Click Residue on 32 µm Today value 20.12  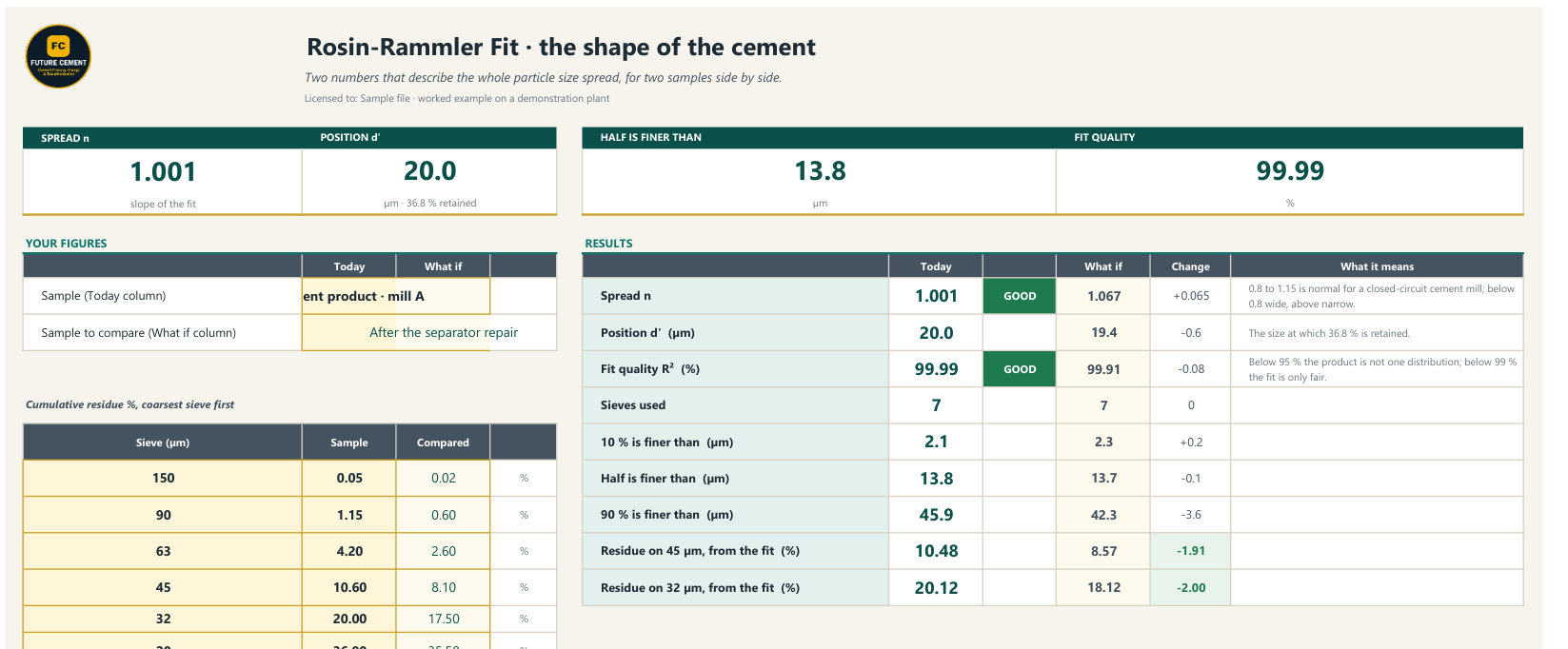[936, 587]
